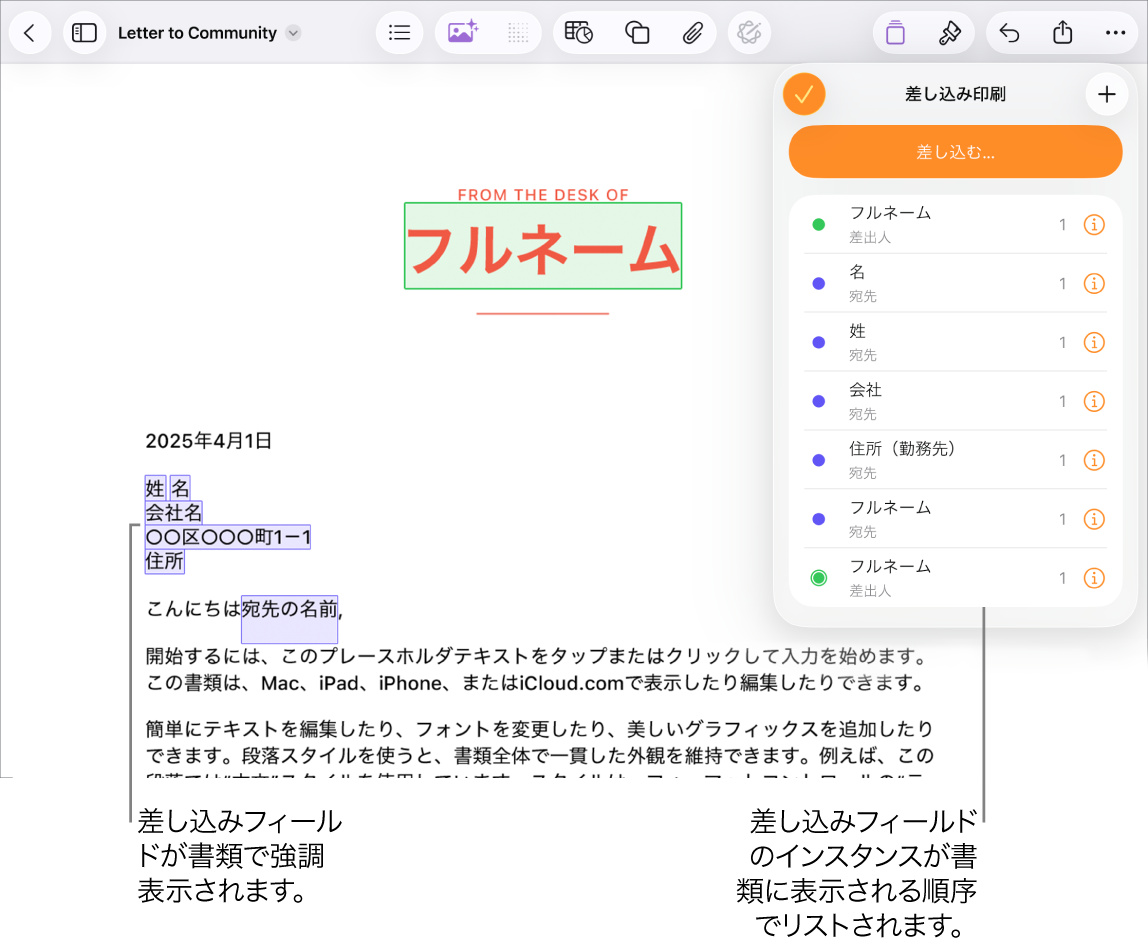
Task: Toggle the green 差出人 dot beside フルネーム
Action: (x=819, y=224)
